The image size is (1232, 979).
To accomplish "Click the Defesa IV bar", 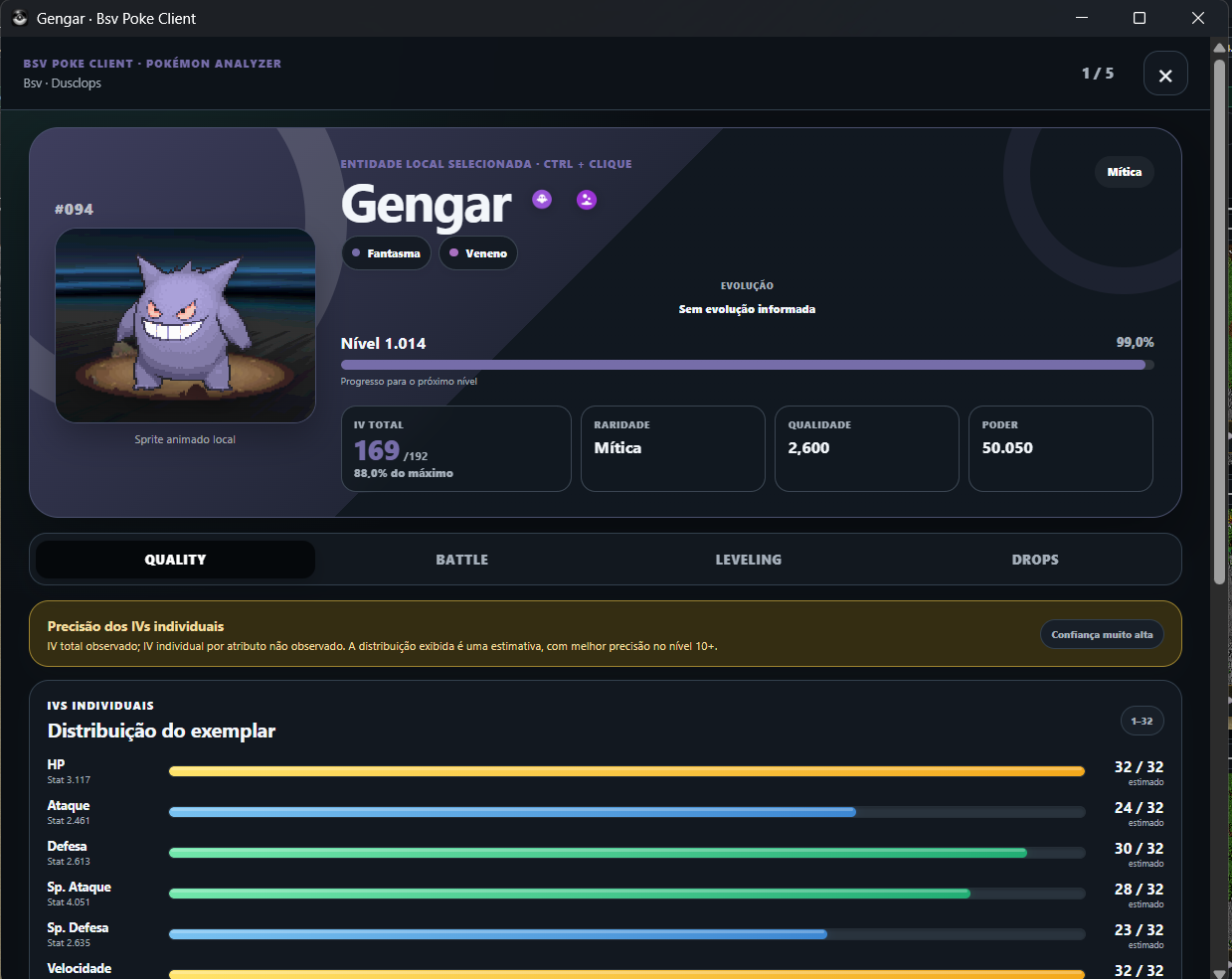I will (626, 853).
